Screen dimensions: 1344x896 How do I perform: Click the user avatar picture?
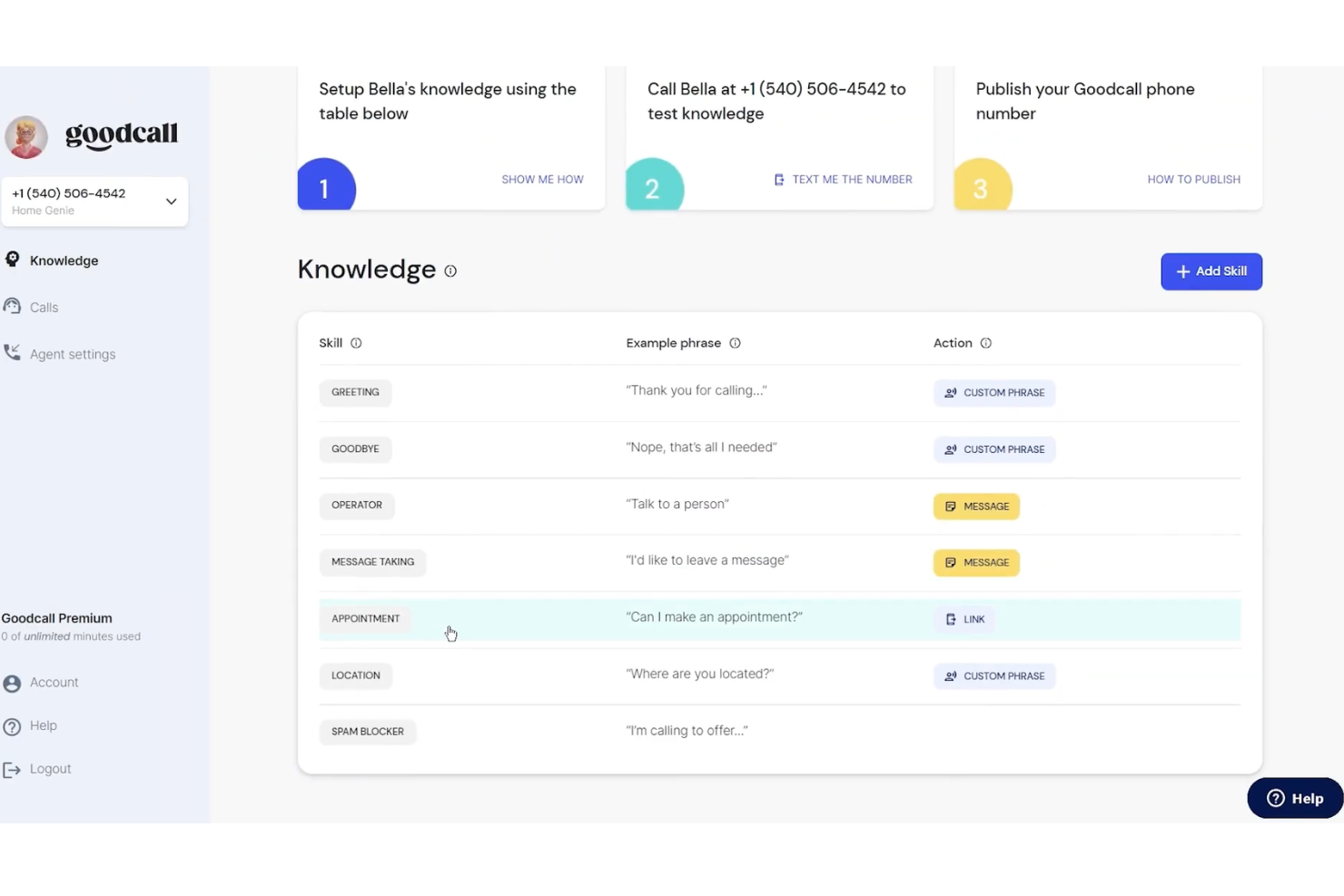(25, 136)
